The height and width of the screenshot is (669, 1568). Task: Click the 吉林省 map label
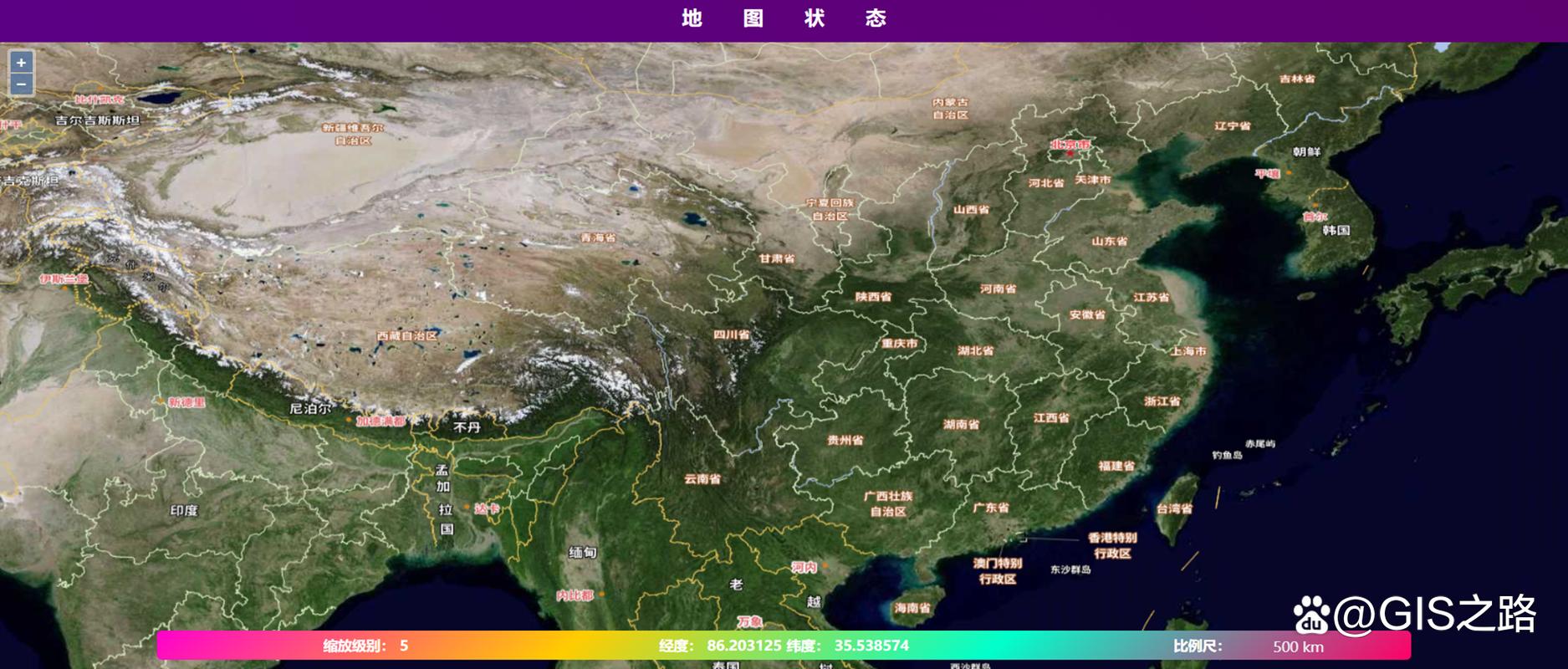(x=1297, y=79)
